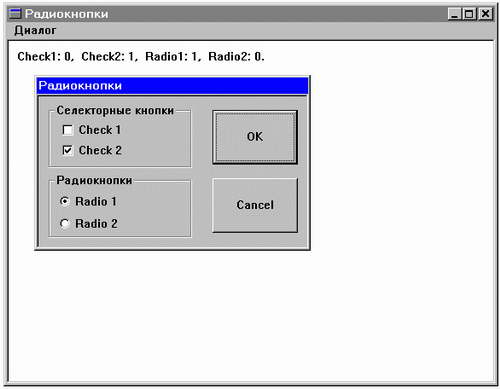The image size is (500, 389).
Task: Click the Radio1: 1 status text
Action: pos(172,57)
